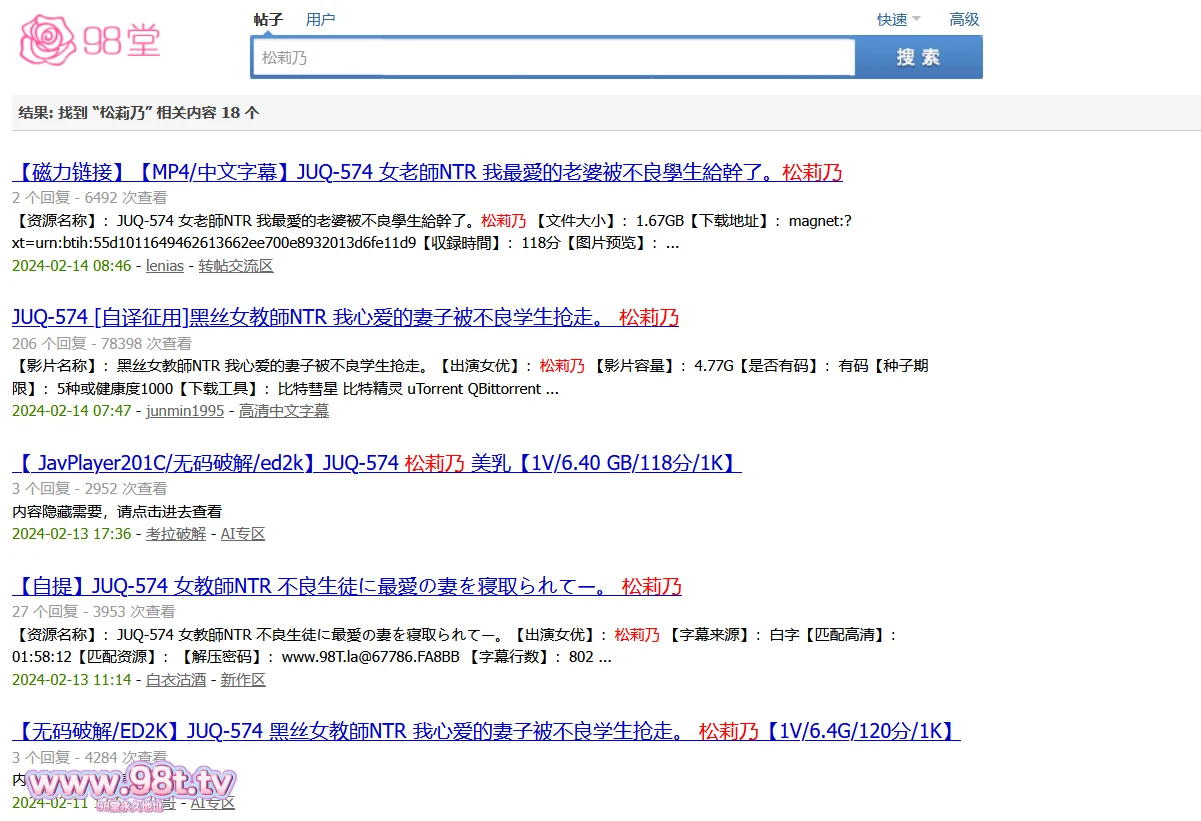Image resolution: width=1201 pixels, height=821 pixels.
Task: View author junmin1995 profile
Action: coord(185,411)
